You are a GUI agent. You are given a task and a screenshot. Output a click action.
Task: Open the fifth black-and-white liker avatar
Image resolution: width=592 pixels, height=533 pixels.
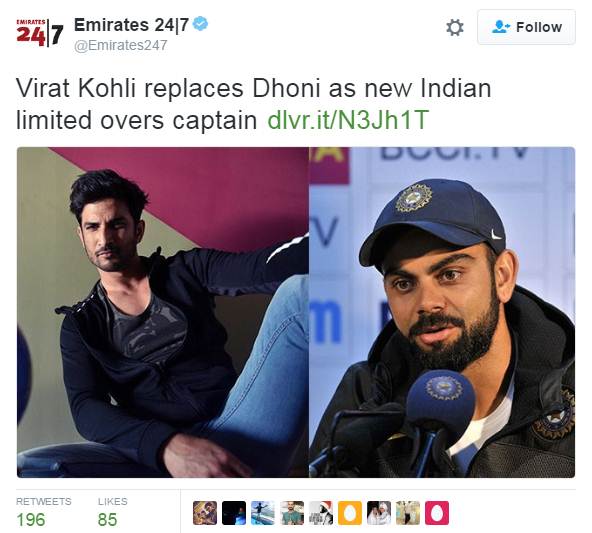coord(321,513)
